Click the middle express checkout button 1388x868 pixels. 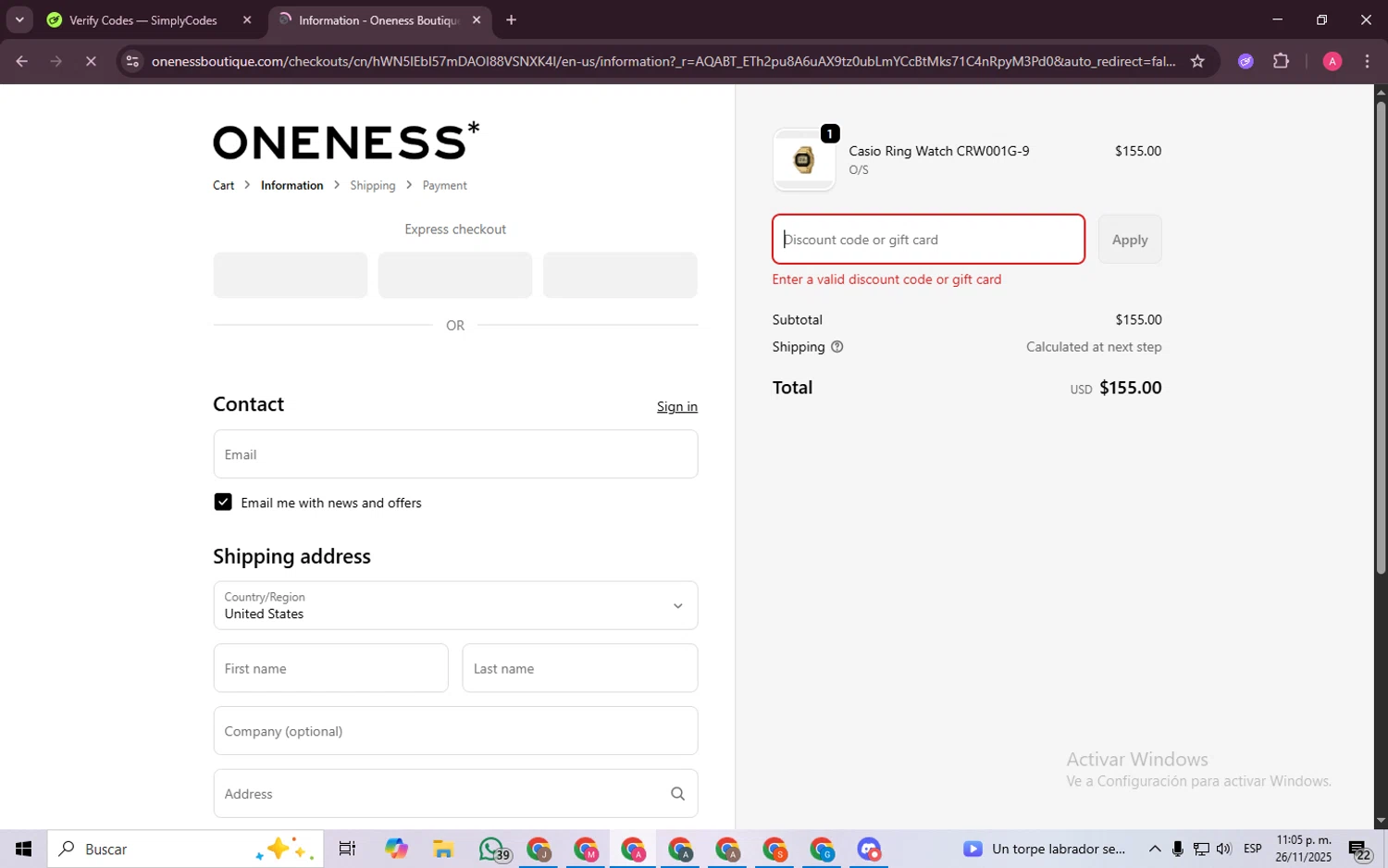tap(455, 275)
